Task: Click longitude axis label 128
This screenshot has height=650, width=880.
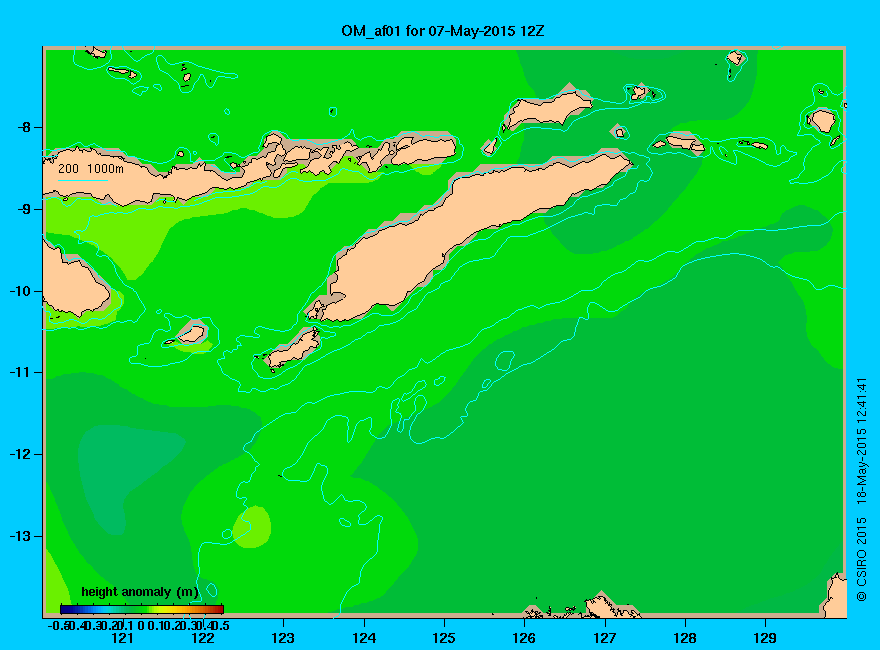Action: 685,638
